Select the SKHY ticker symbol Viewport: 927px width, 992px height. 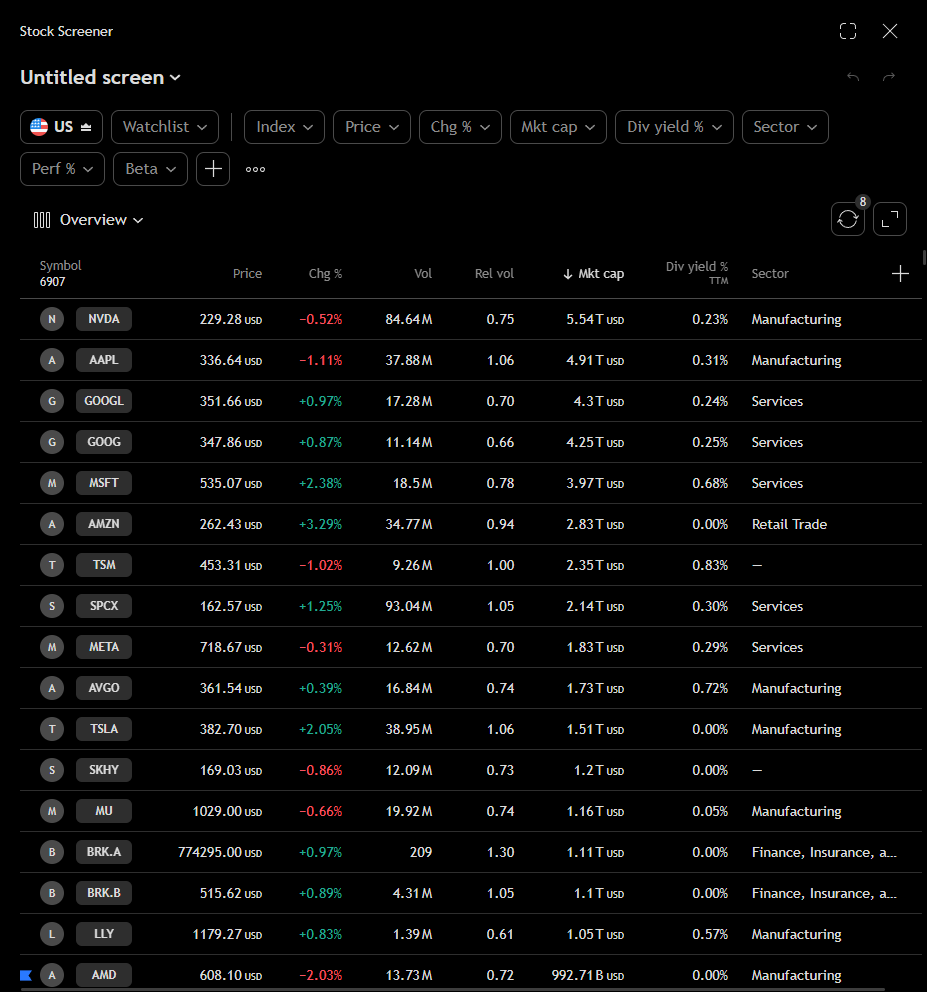[104, 770]
